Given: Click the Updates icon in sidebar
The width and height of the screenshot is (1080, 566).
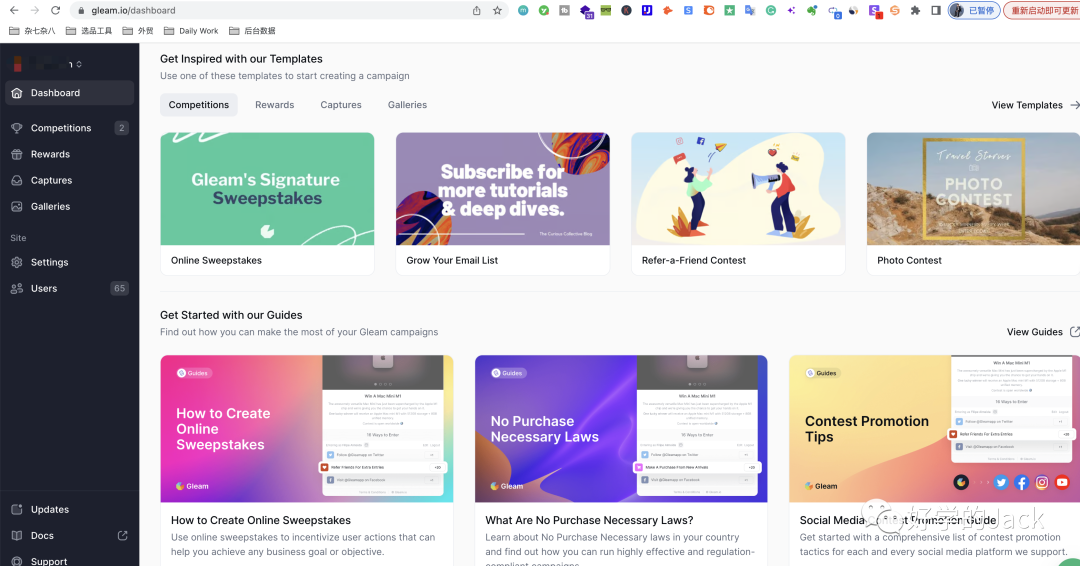Looking at the screenshot, I should click(17, 510).
